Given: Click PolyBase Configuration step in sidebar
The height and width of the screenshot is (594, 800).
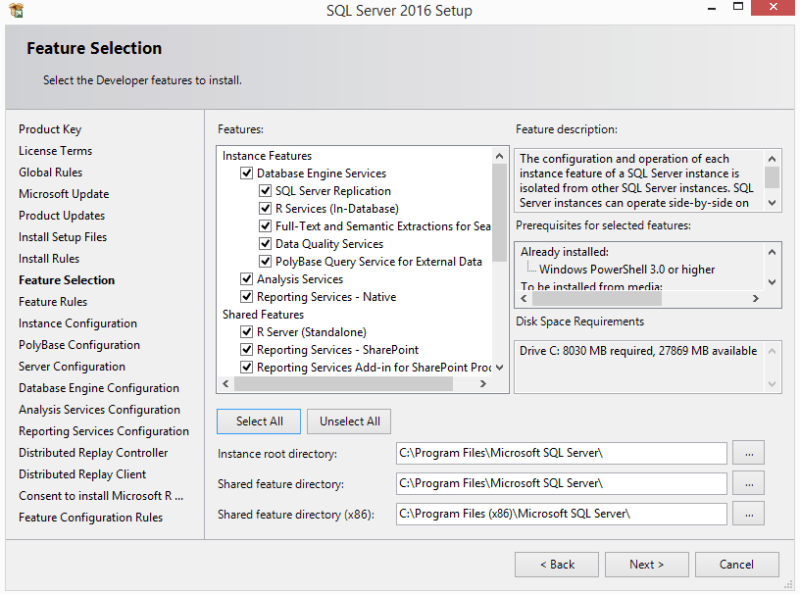Looking at the screenshot, I should [x=79, y=345].
